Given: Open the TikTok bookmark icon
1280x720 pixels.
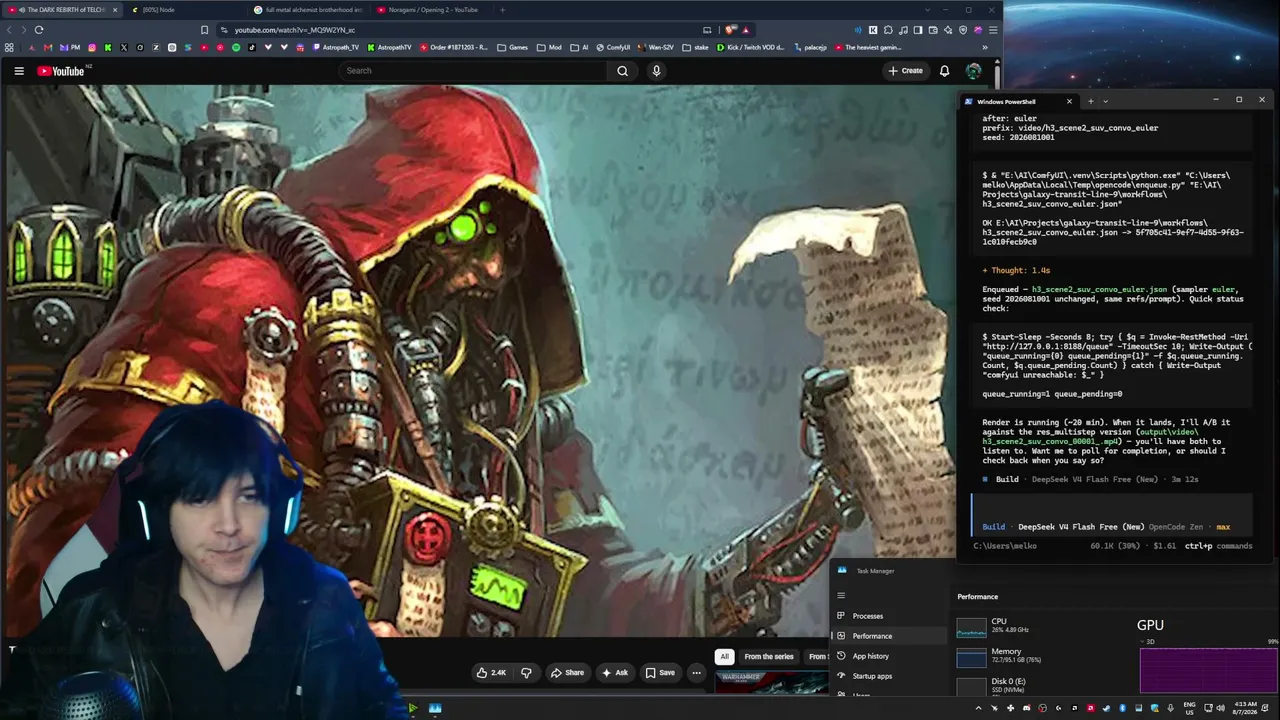Looking at the screenshot, I should pos(252,47).
